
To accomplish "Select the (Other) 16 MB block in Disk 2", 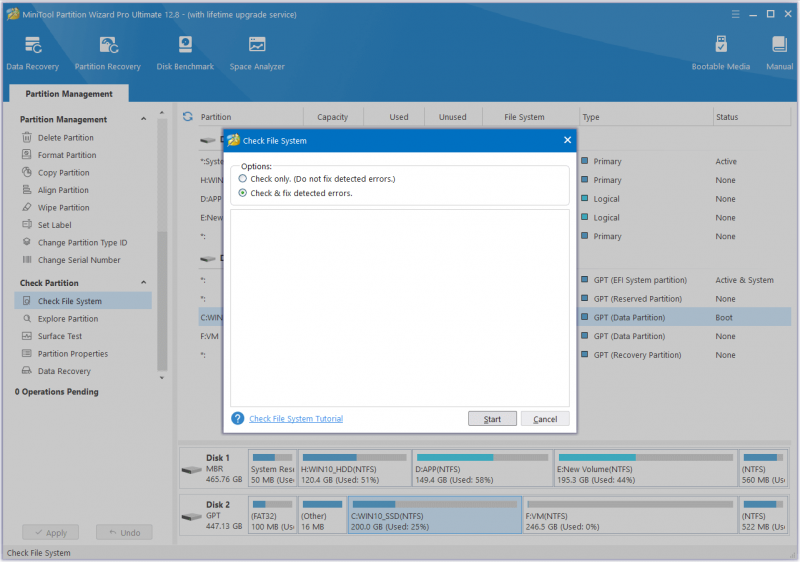I will coord(322,516).
